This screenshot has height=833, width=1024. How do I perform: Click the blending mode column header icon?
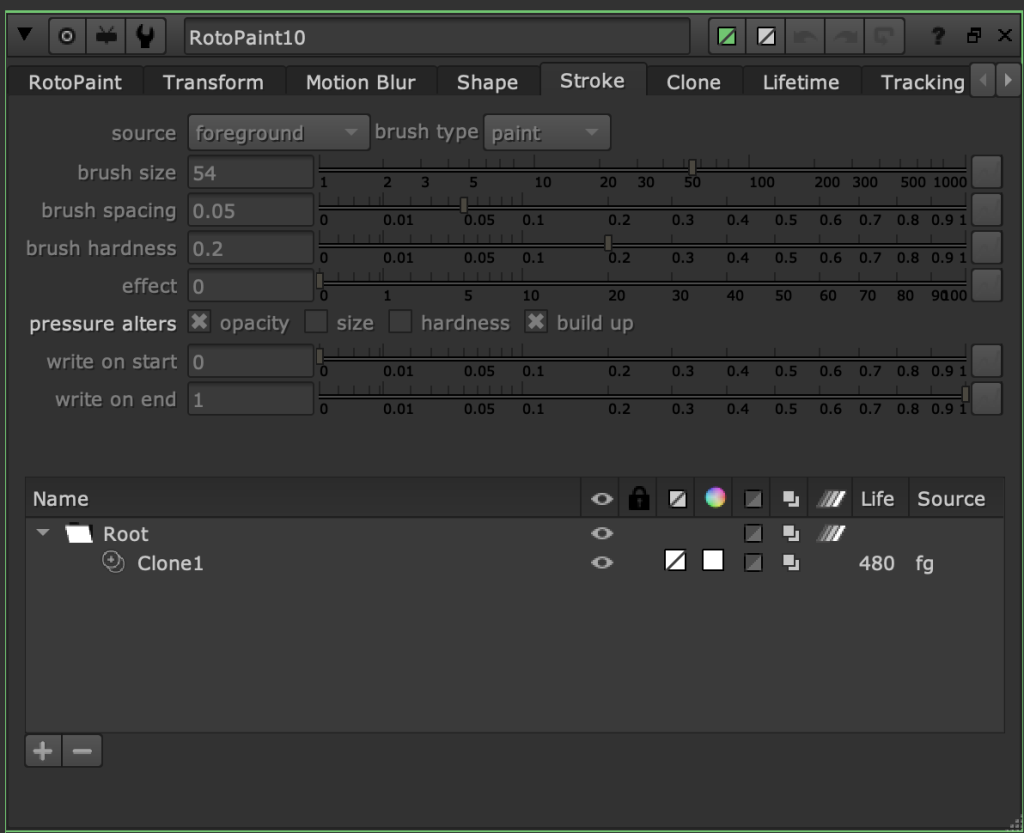click(791, 499)
